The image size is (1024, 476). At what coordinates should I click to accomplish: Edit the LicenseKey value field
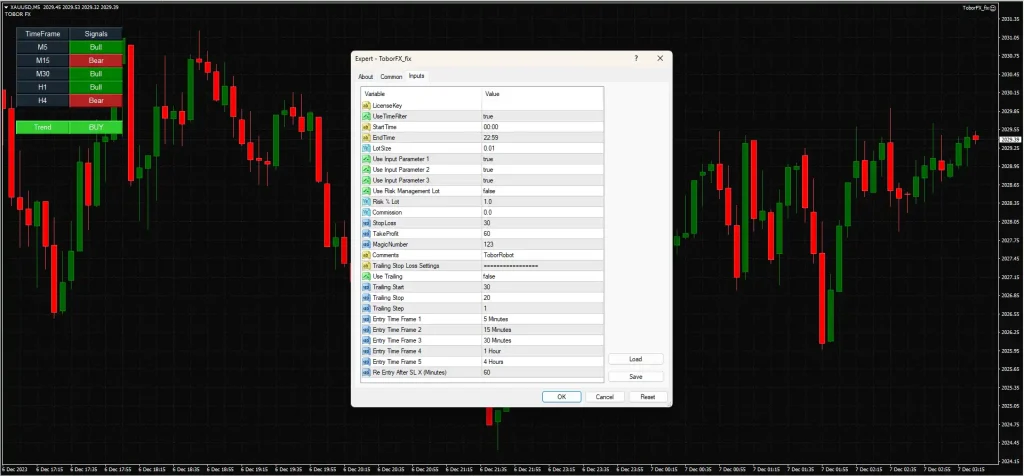click(x=542, y=105)
